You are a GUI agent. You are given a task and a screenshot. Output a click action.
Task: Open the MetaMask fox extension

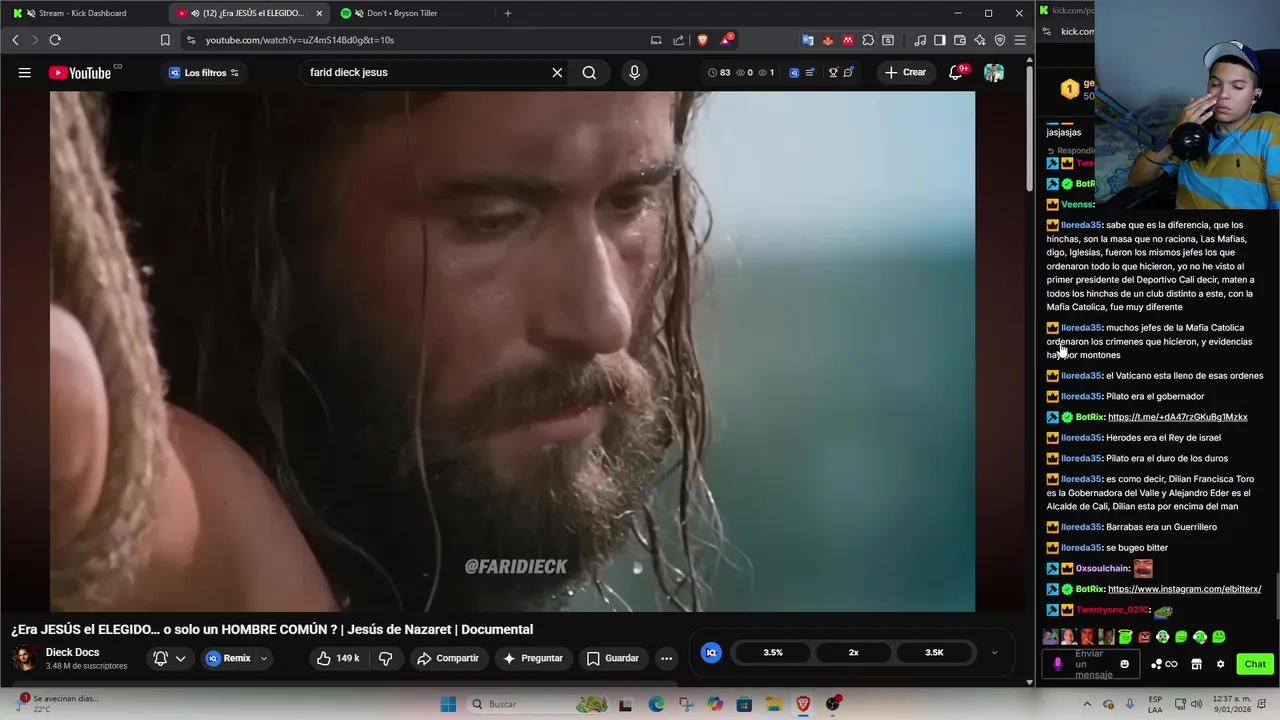tap(828, 40)
